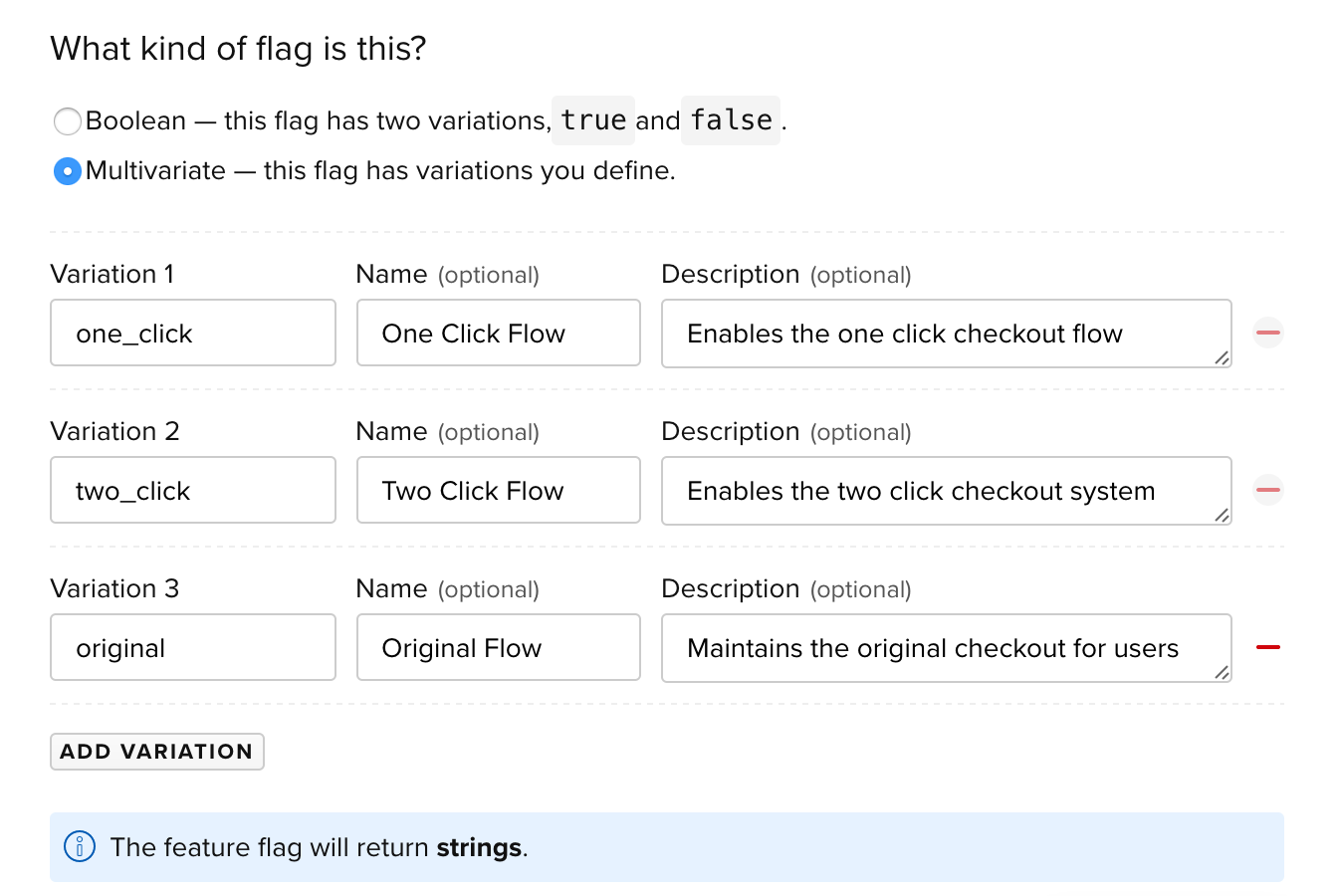The image size is (1338, 896).
Task: Remove Variation 1 using its minus icon
Action: point(1267,334)
